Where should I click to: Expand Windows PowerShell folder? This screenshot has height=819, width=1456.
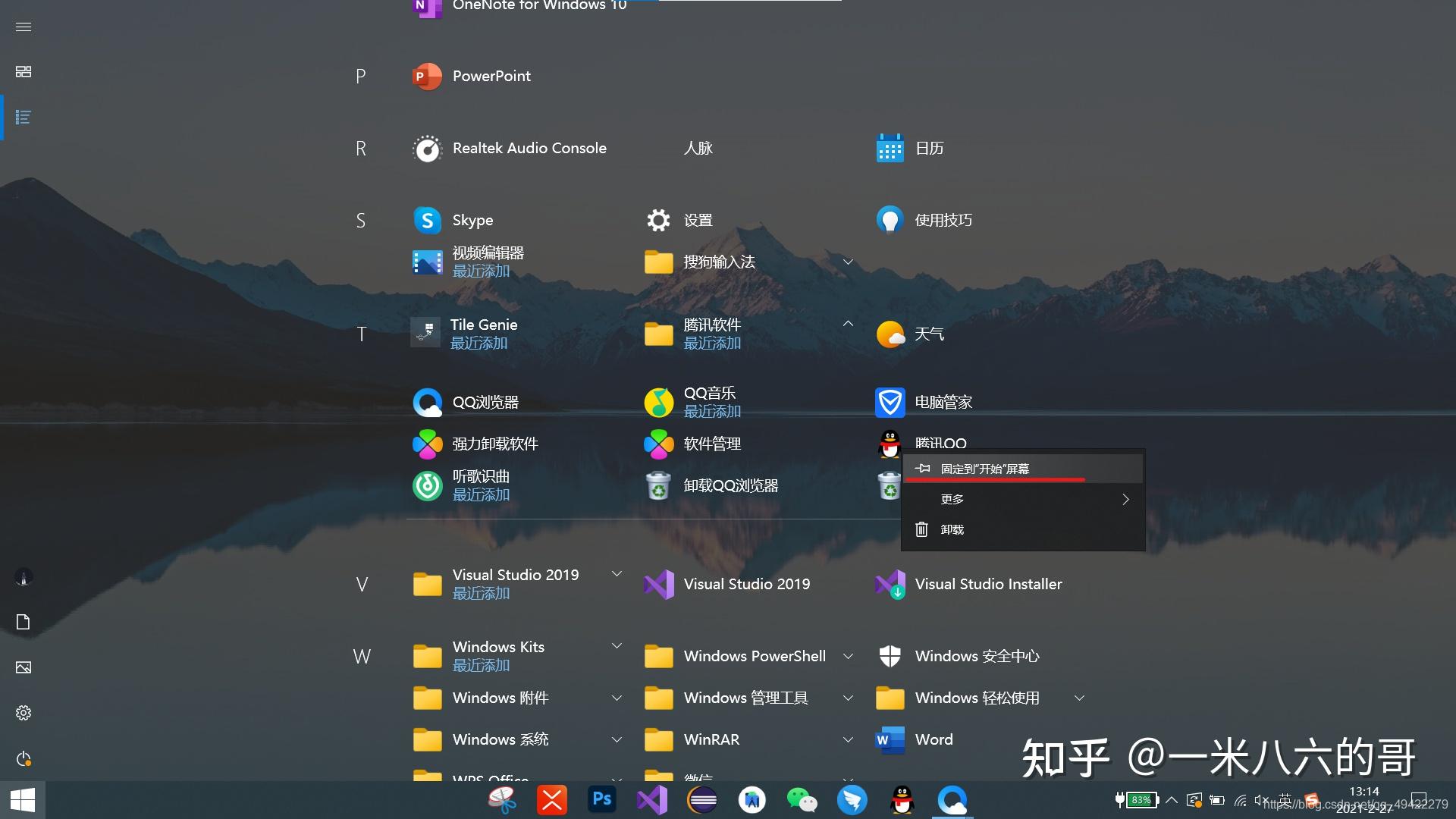(x=847, y=655)
